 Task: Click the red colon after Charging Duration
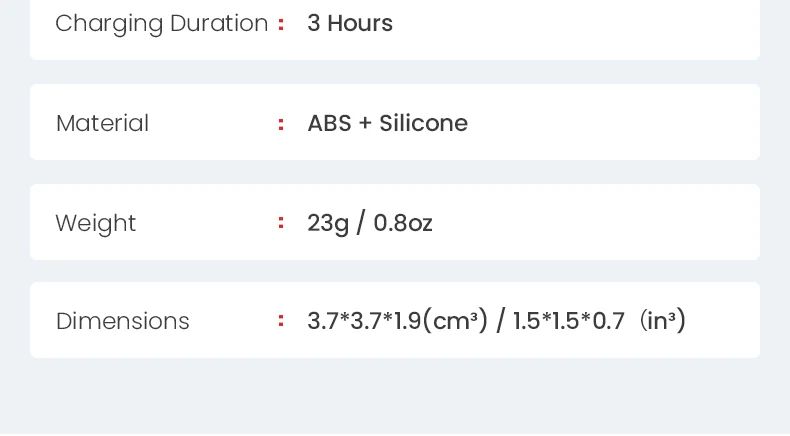tap(281, 24)
